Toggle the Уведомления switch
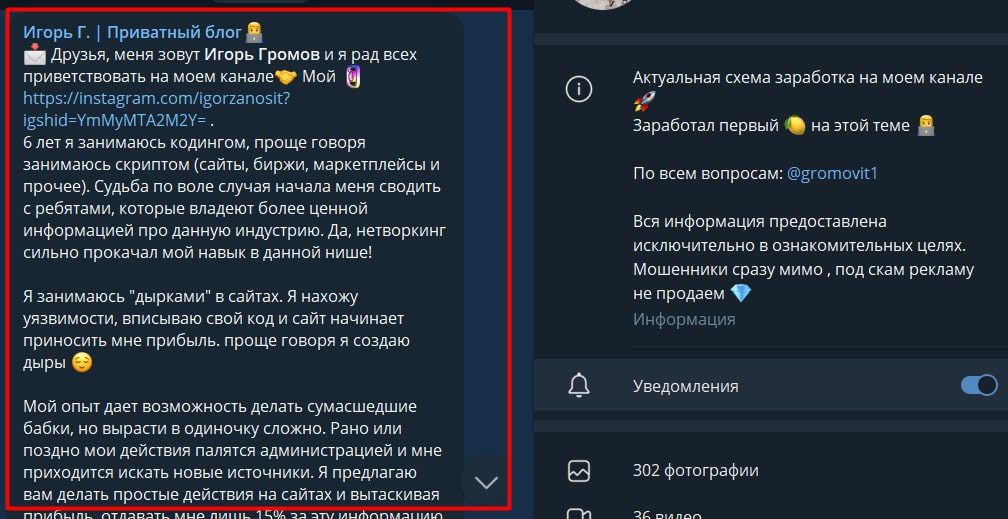 [979, 385]
